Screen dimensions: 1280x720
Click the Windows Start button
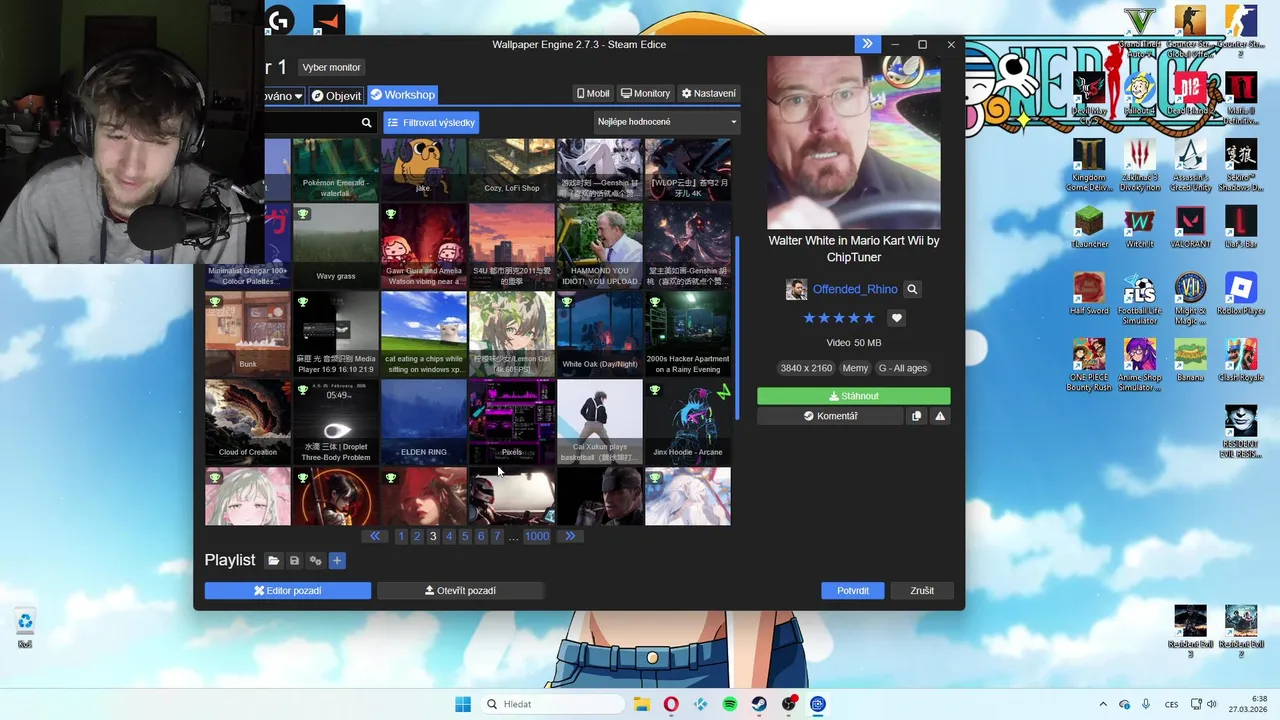pos(463,704)
